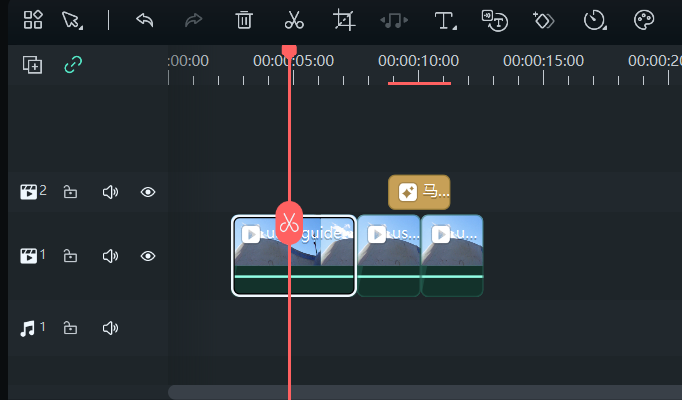This screenshot has height=400, width=682.
Task: Click the red scissors button on the playhead
Action: pyautogui.click(x=289, y=222)
